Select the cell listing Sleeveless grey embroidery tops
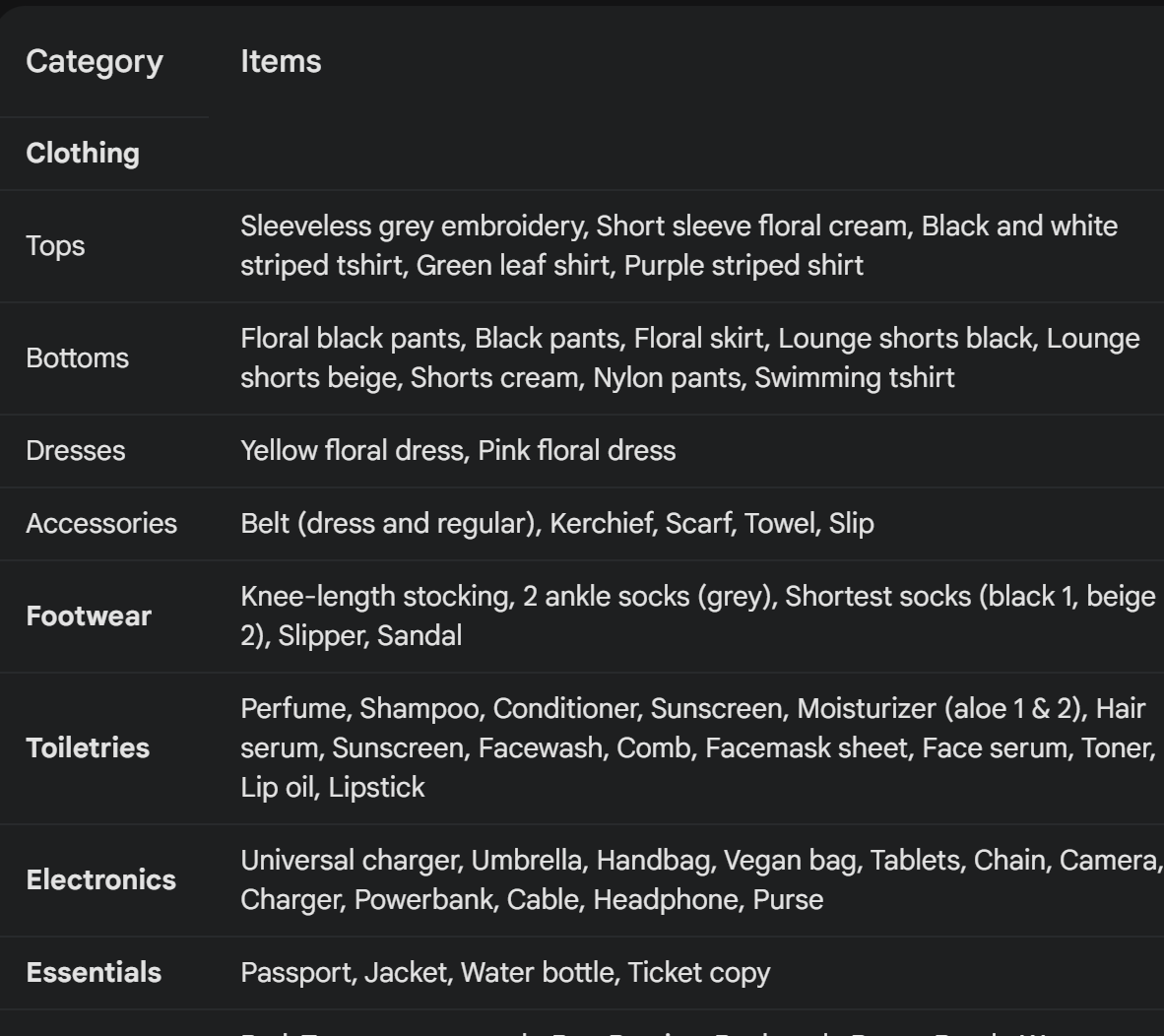The height and width of the screenshot is (1036, 1164). pyautogui.click(x=679, y=245)
